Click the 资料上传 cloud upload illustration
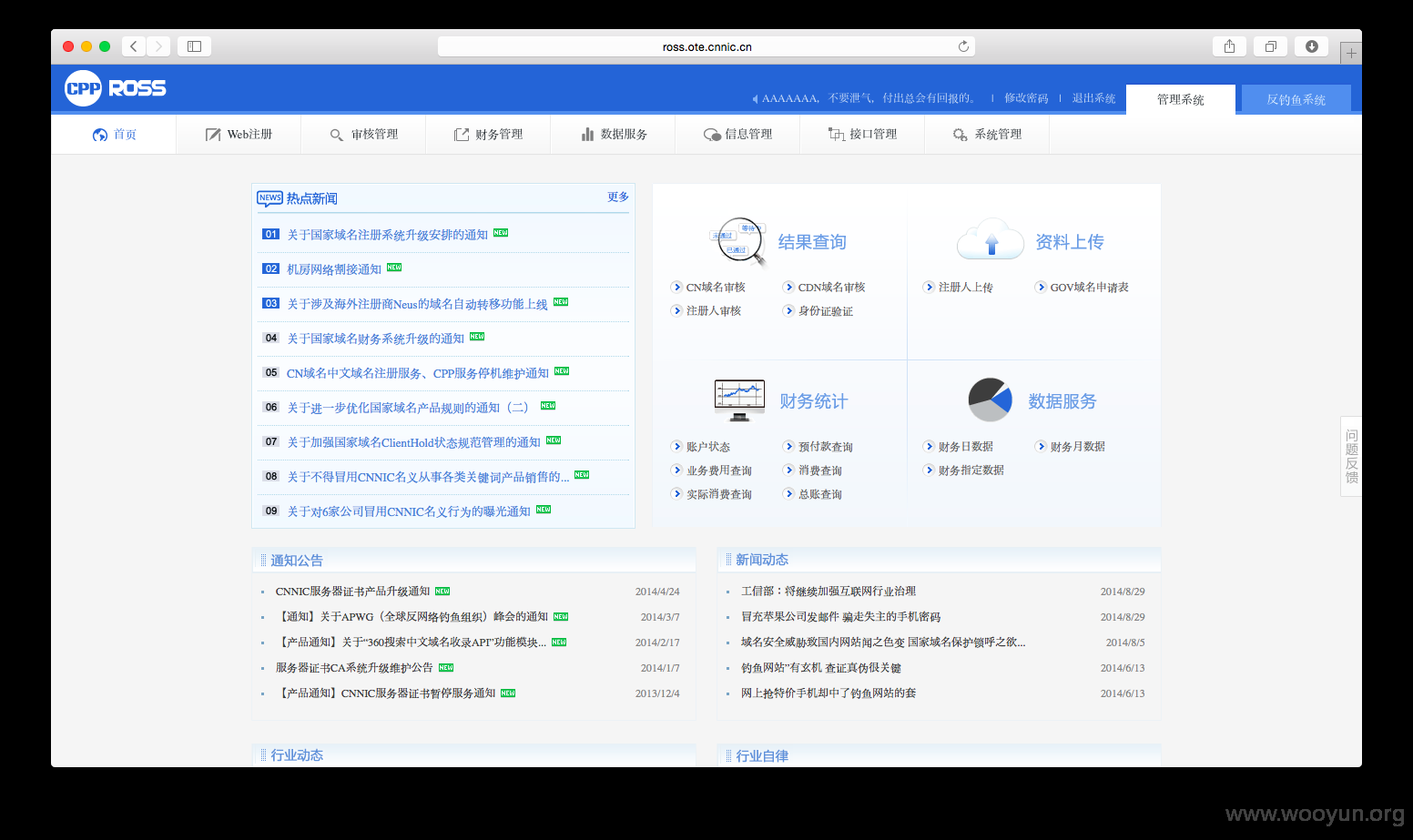Viewport: 1413px width, 840px height. coord(991,239)
